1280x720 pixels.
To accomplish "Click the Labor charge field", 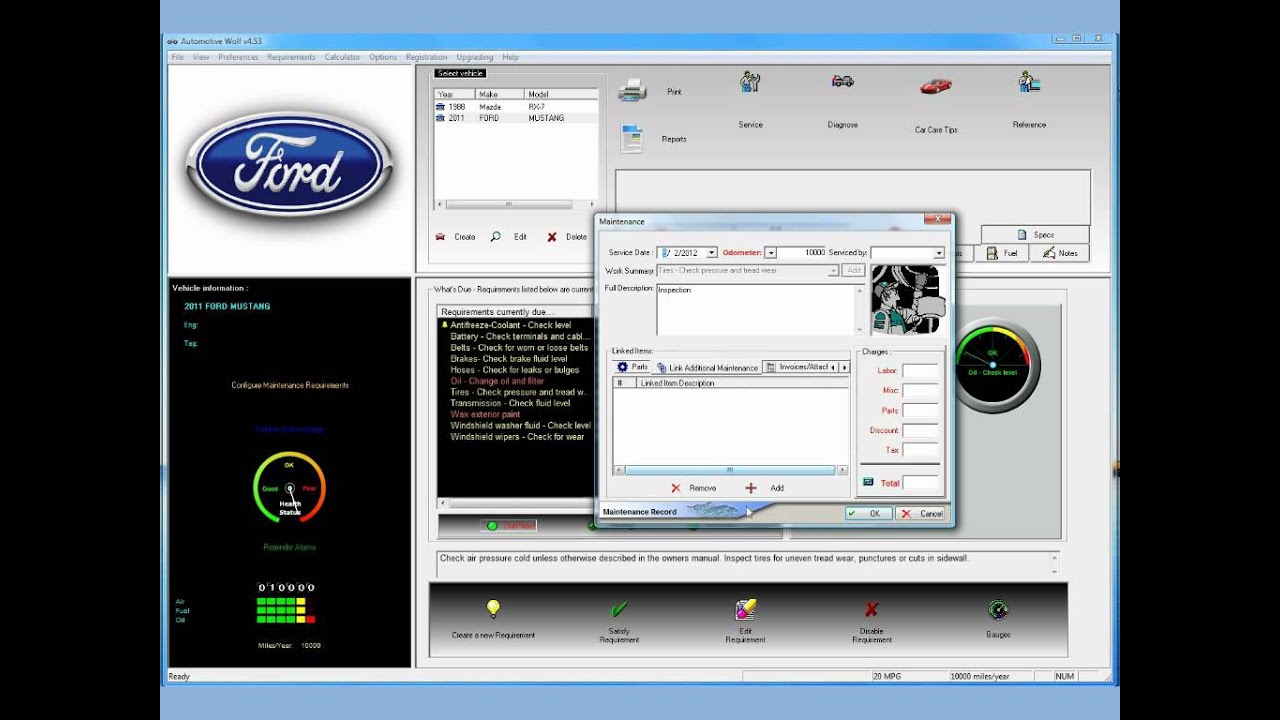I will coord(920,371).
